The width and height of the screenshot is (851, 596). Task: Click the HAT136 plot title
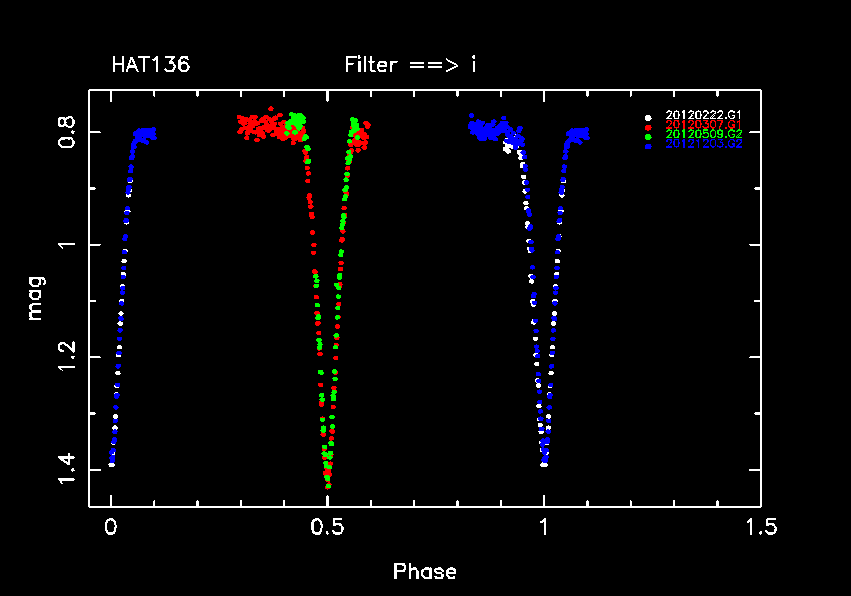click(151, 66)
